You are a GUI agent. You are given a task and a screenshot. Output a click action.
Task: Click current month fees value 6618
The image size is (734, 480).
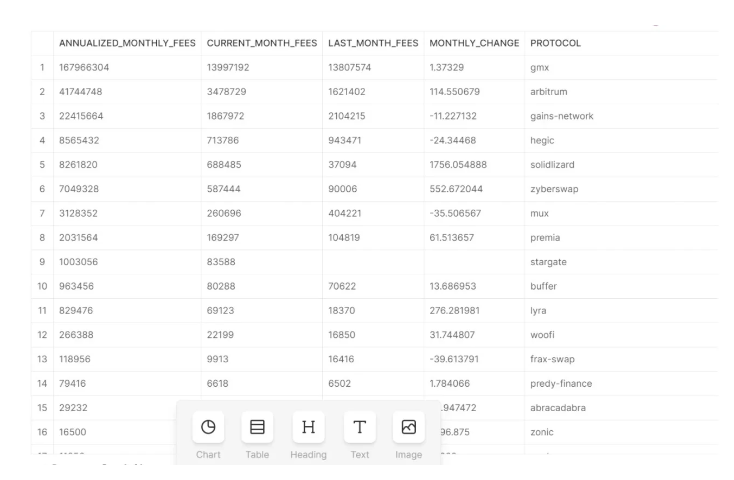coord(218,384)
